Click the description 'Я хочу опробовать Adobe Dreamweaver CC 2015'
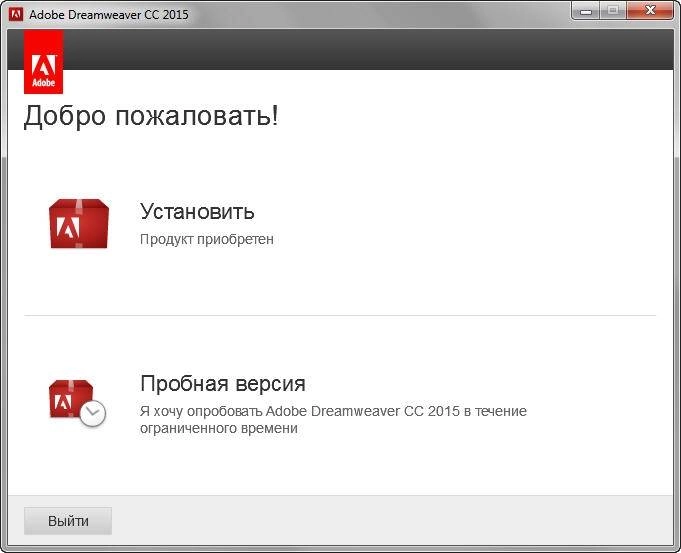Screen dimensions: 681x553 click(300, 411)
